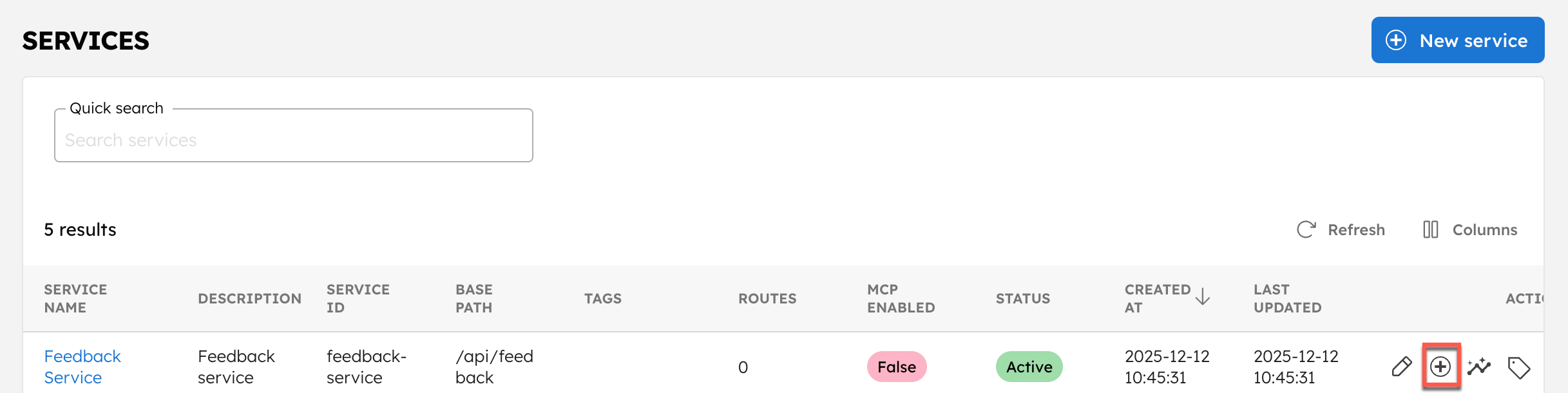Viewport: 1568px width, 393px height.
Task: Open analytics via the sparkle chart icon
Action: point(1479,367)
